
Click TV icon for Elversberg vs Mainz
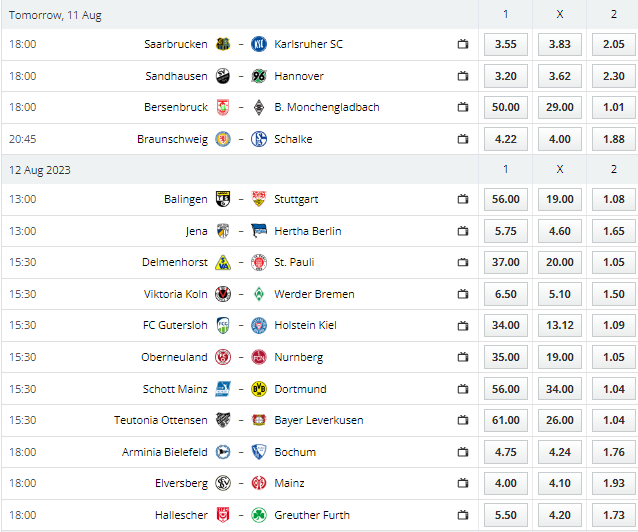[463, 483]
